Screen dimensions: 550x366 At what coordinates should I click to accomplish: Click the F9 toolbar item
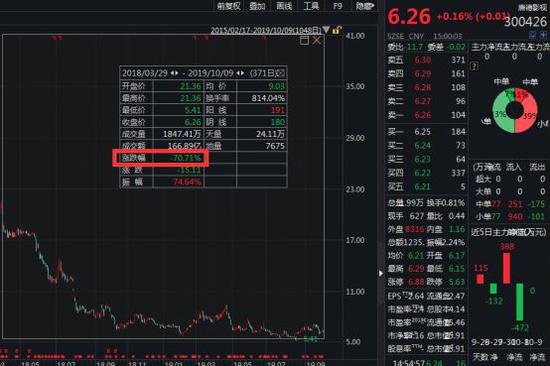(x=337, y=6)
